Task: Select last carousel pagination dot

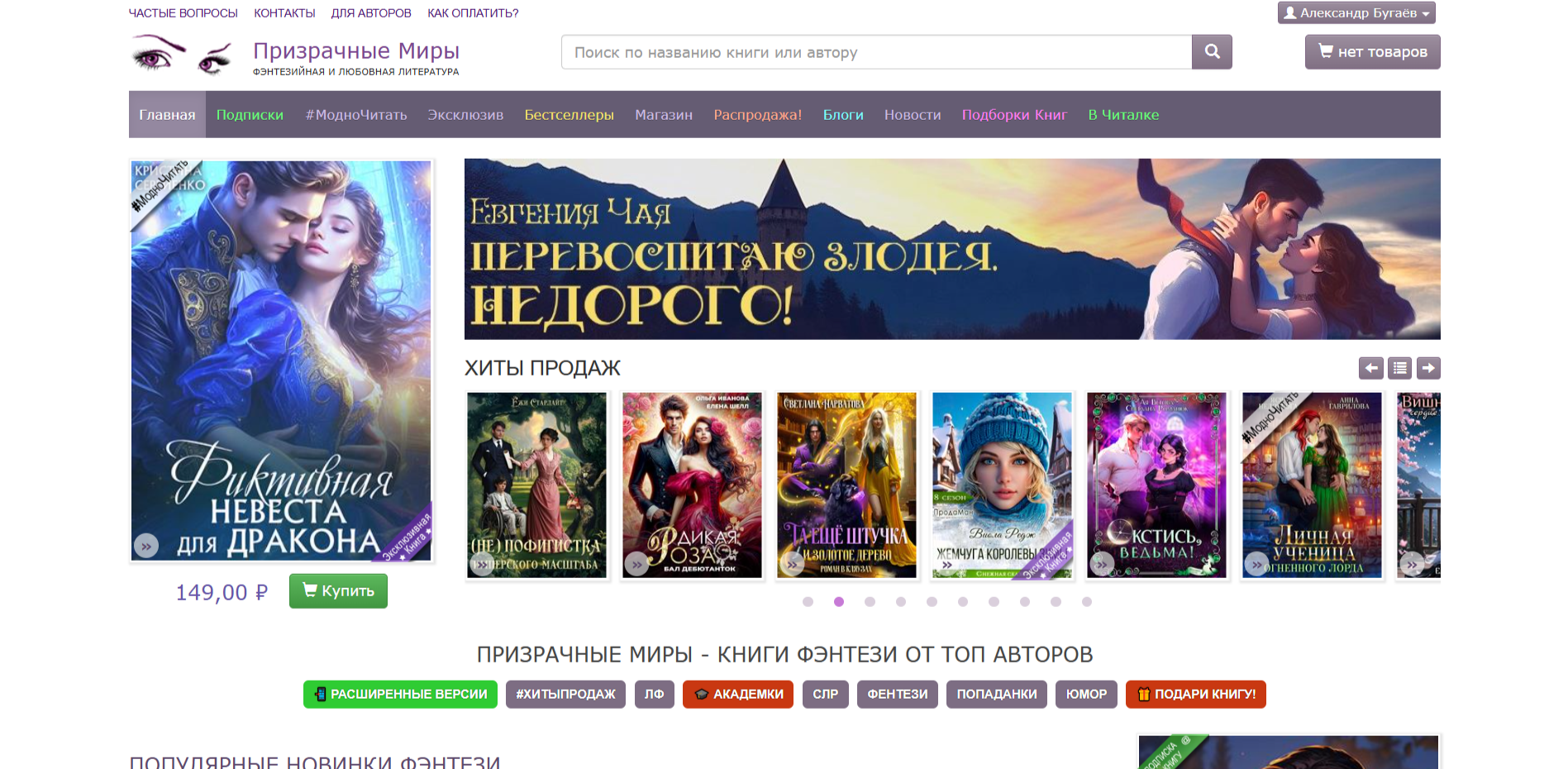Action: pos(1087,602)
